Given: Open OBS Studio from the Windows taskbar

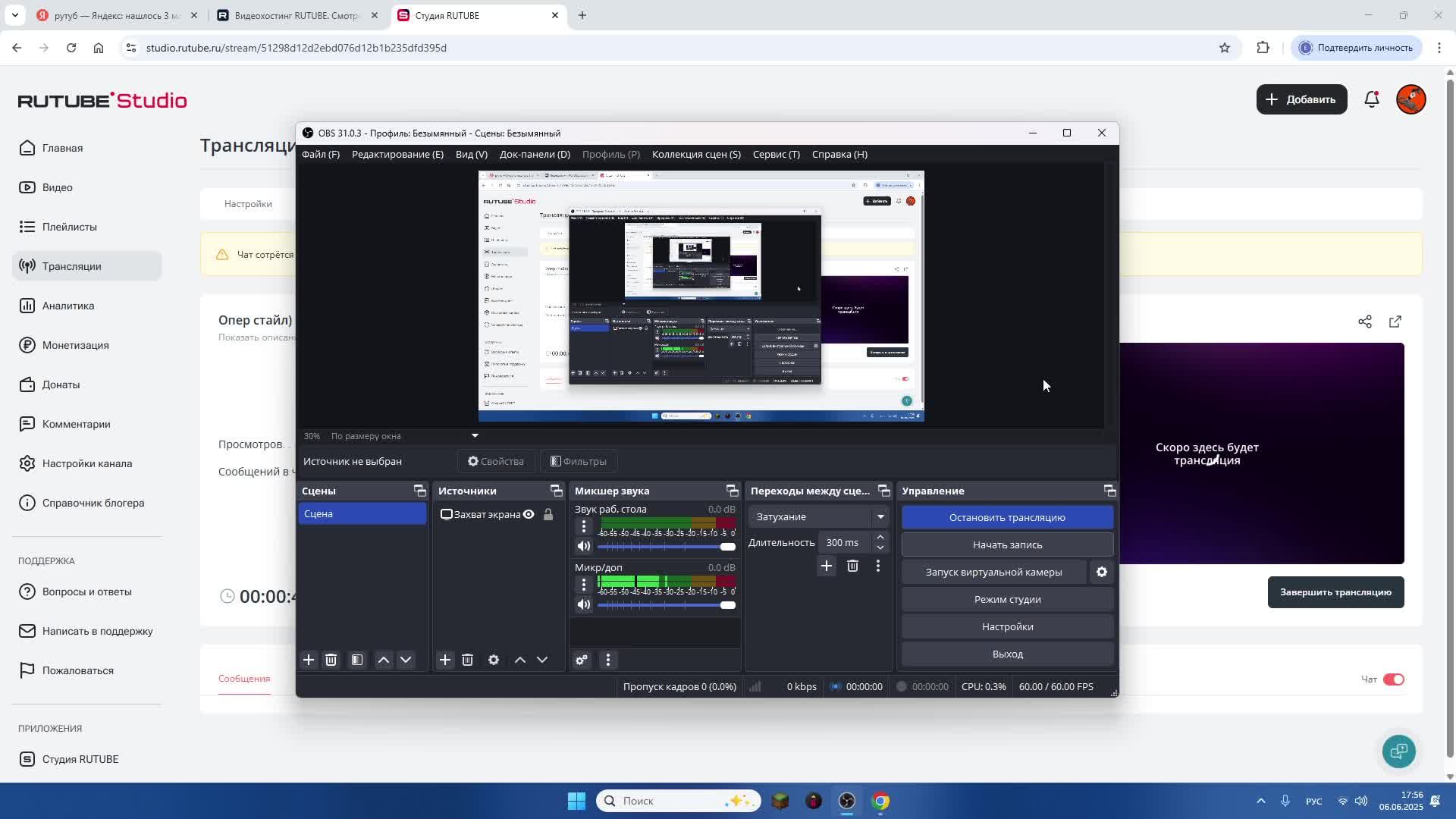Looking at the screenshot, I should pos(847,801).
